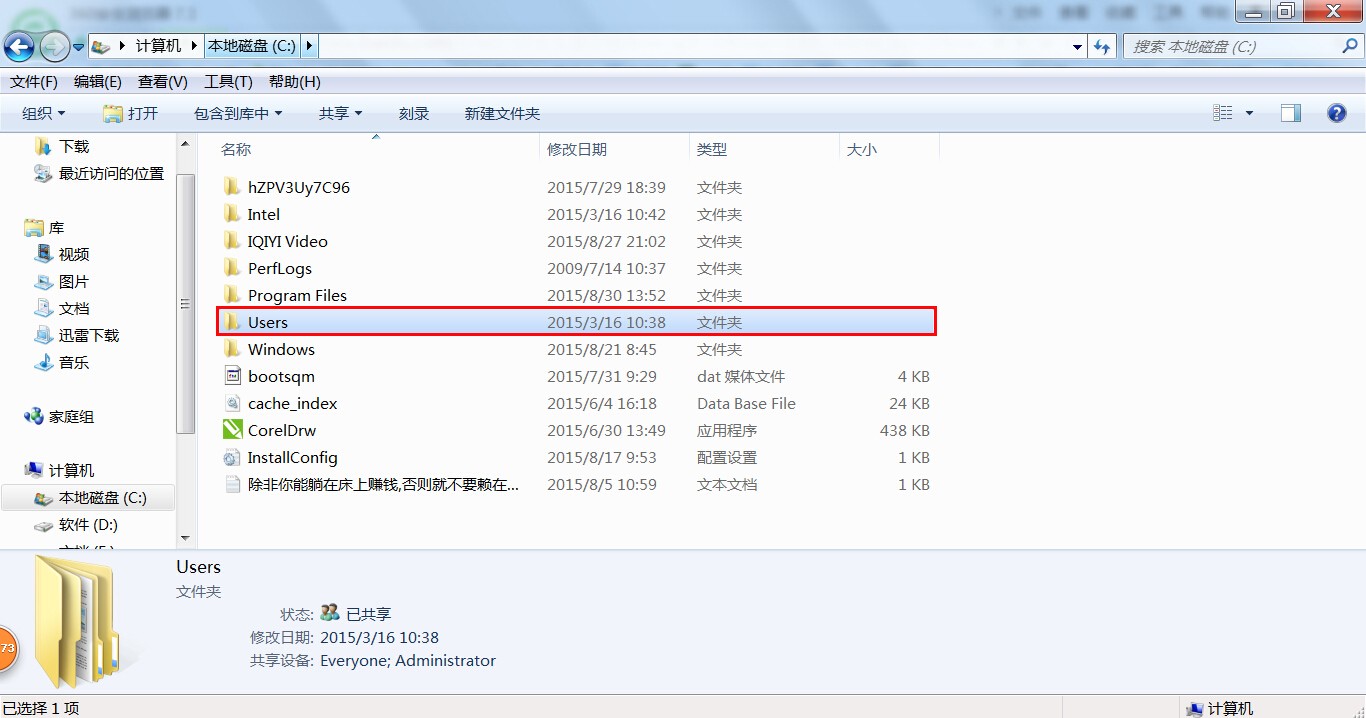Click the refresh button beside address bar
The width and height of the screenshot is (1366, 718).
[1103, 46]
